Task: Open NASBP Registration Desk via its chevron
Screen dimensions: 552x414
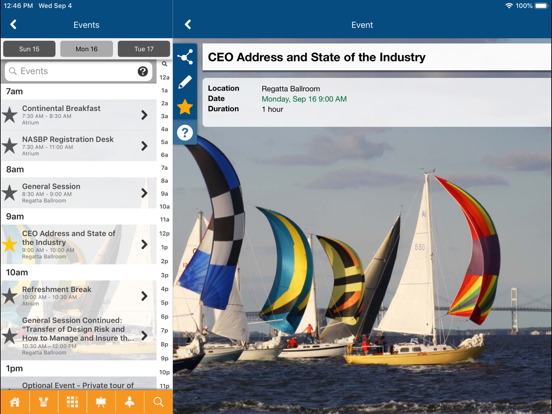Action: click(x=144, y=146)
